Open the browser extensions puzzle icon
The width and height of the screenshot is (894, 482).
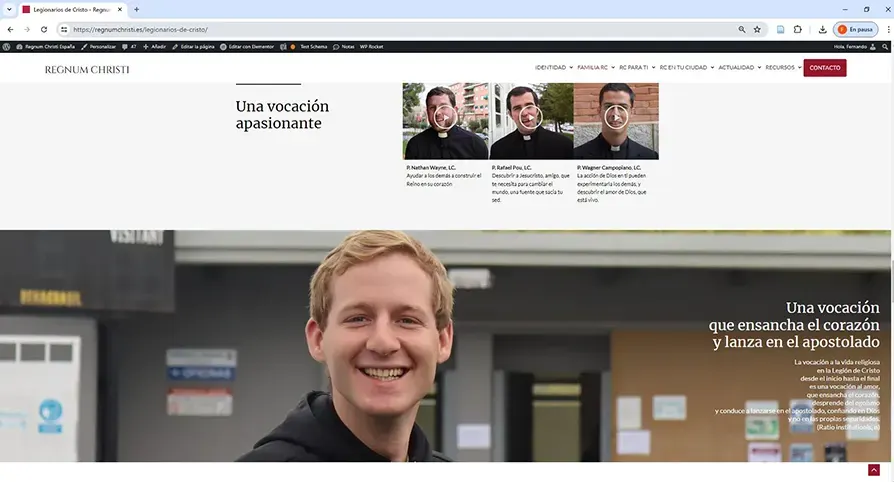798,29
